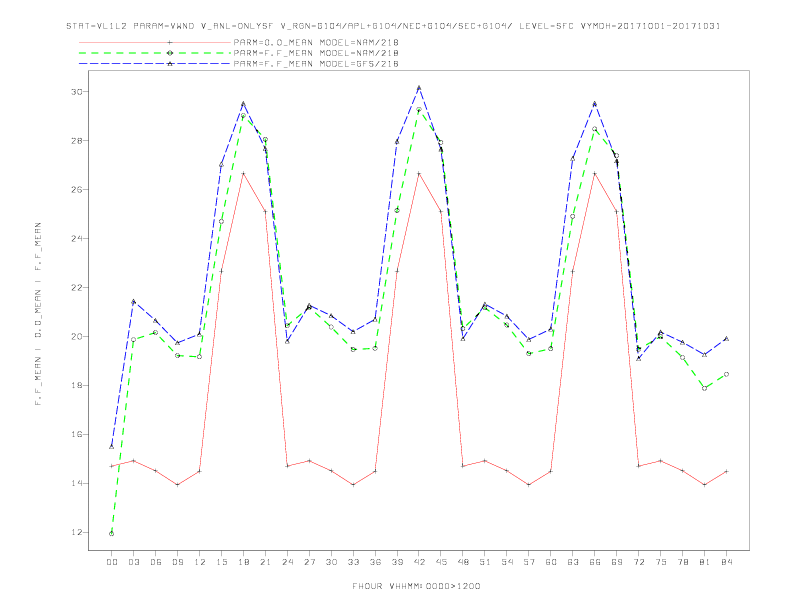Image resolution: width=792 pixels, height=612 pixels.
Task: Click x-axis tick label 12
Action: pyautogui.click(x=200, y=562)
